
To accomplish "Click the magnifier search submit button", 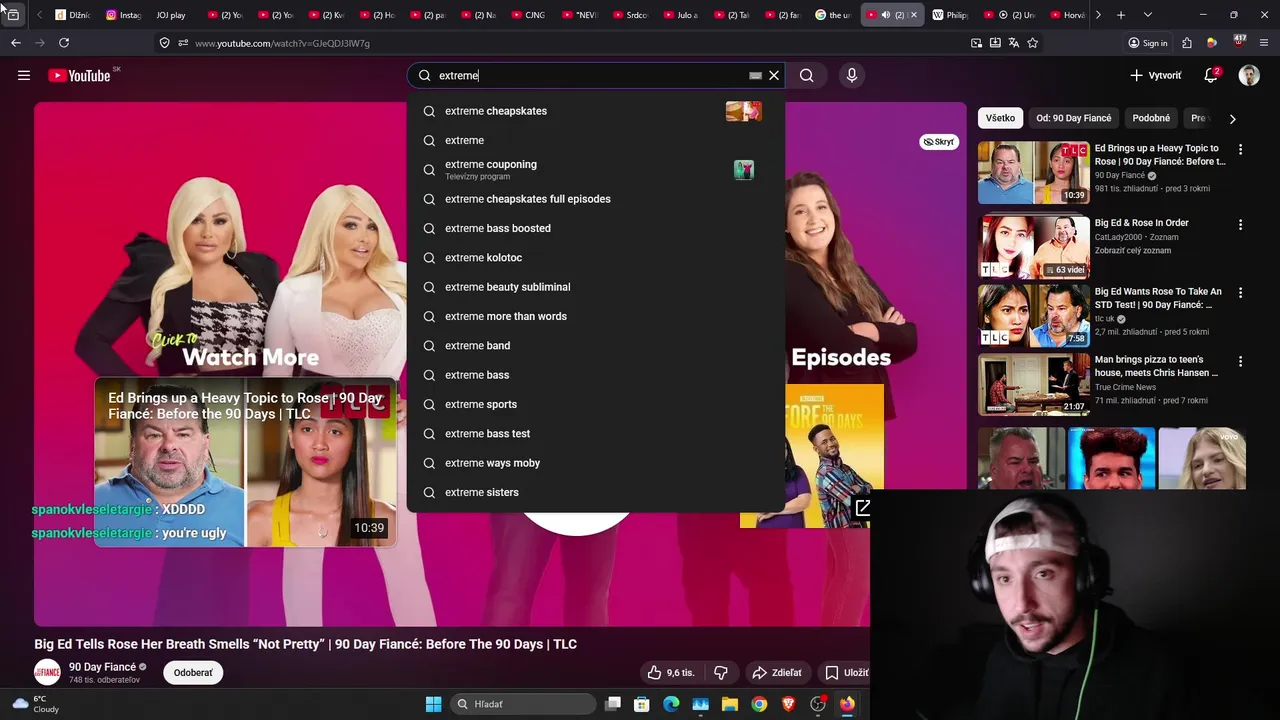I will coord(807,75).
